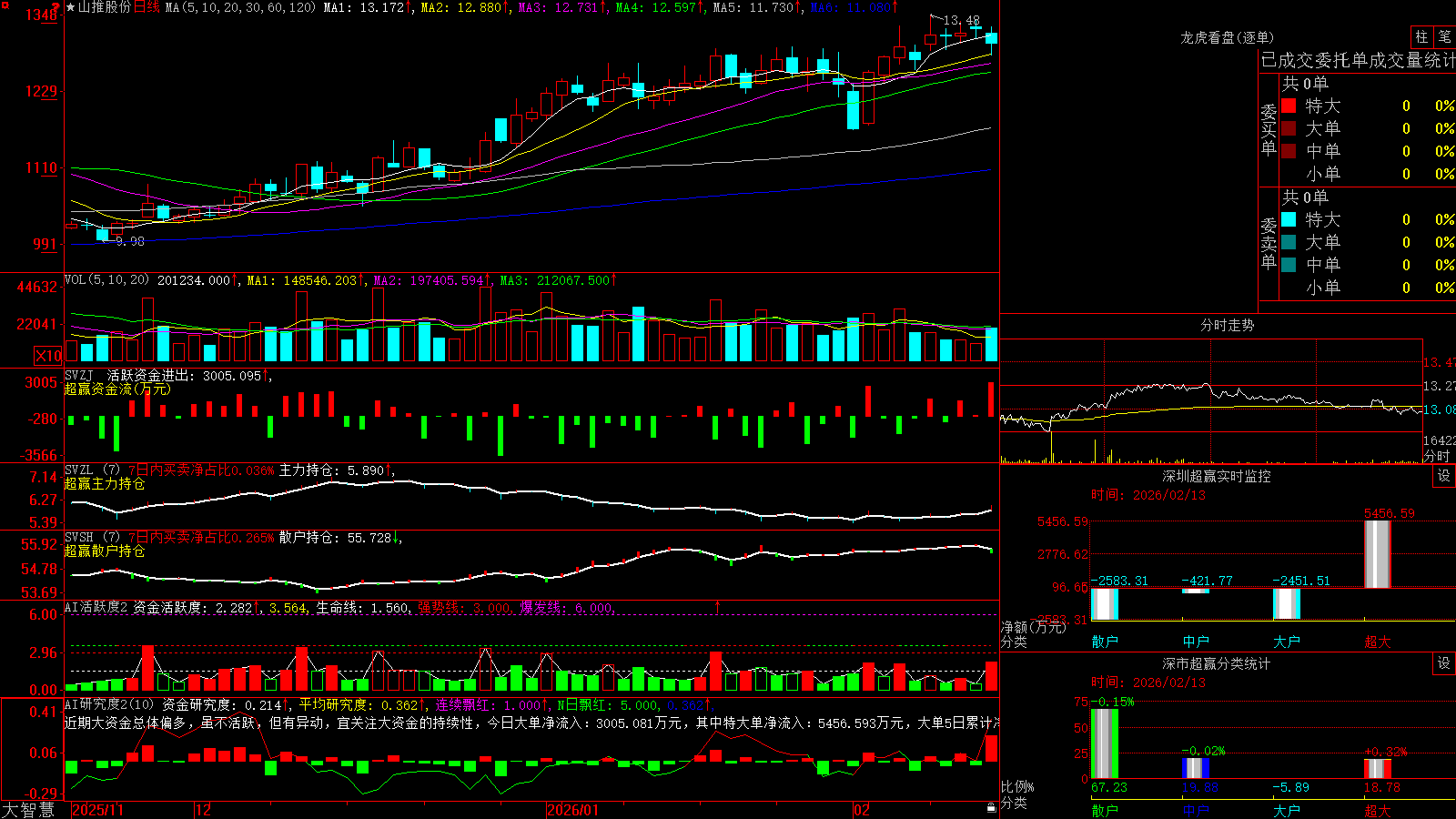
Task: Click the 16.88 中户 bar in 分类统计
Action: 1196,768
